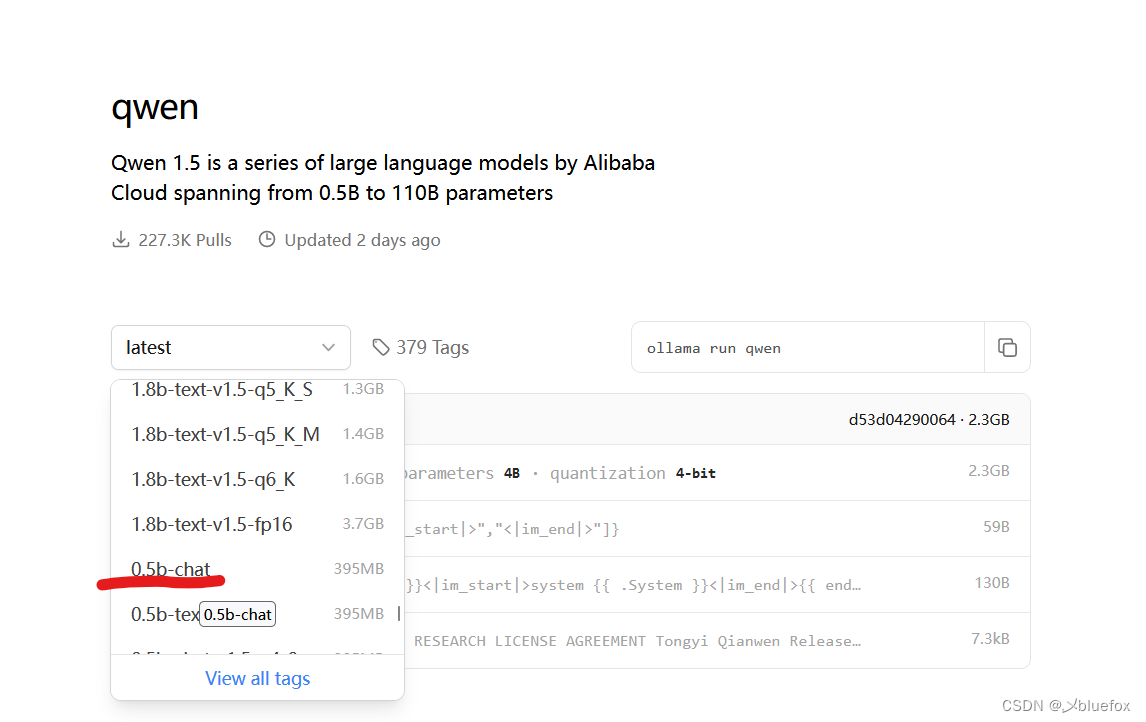This screenshot has height=722, width=1146.
Task: Open View all tags link
Action: [257, 678]
